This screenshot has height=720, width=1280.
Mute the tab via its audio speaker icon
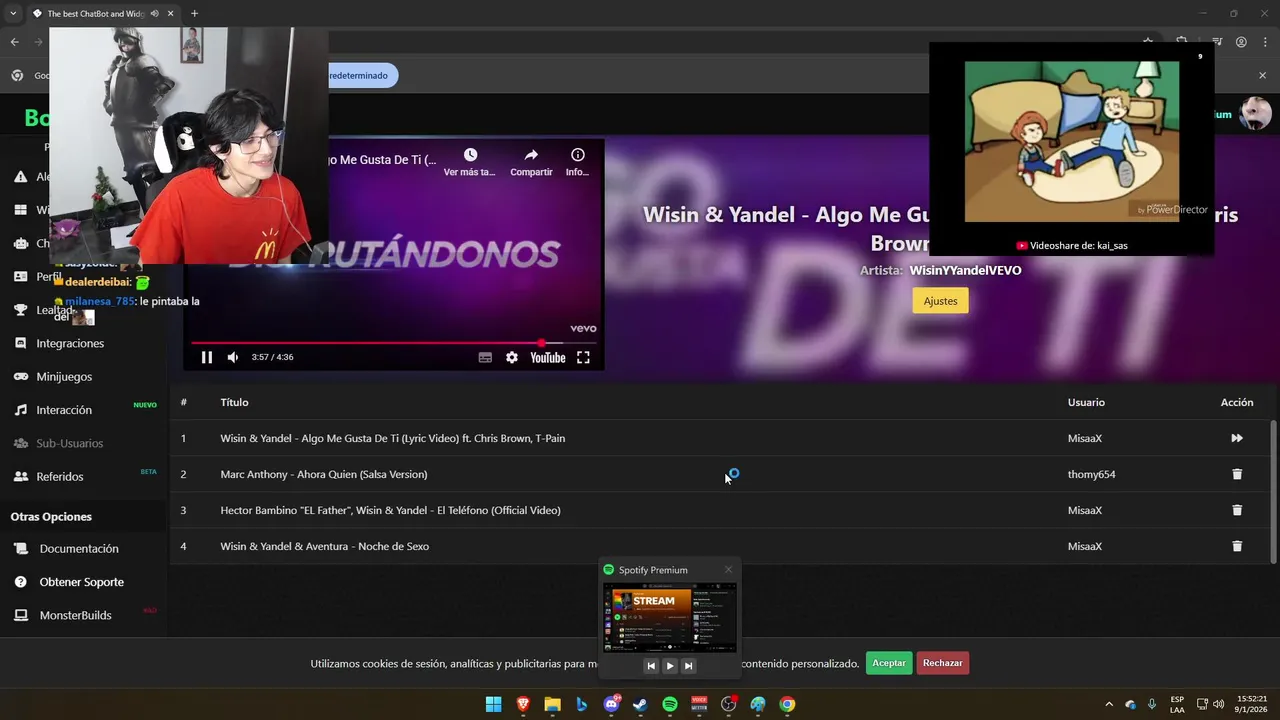[x=154, y=13]
